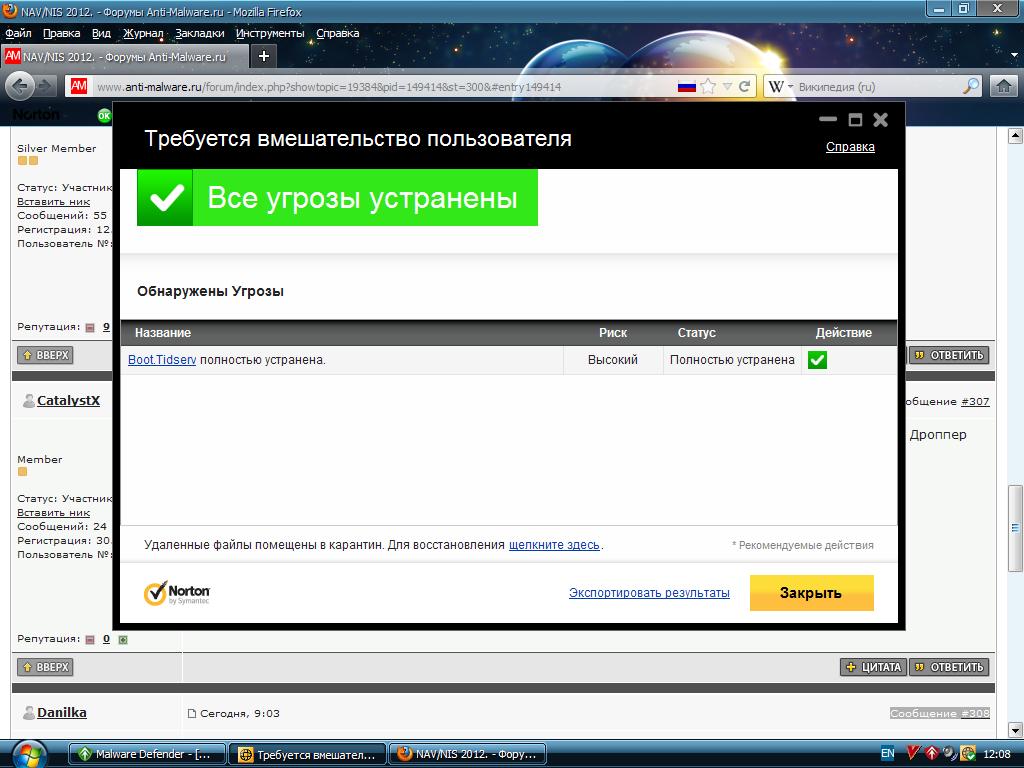Sort by the Статус column header

696,332
